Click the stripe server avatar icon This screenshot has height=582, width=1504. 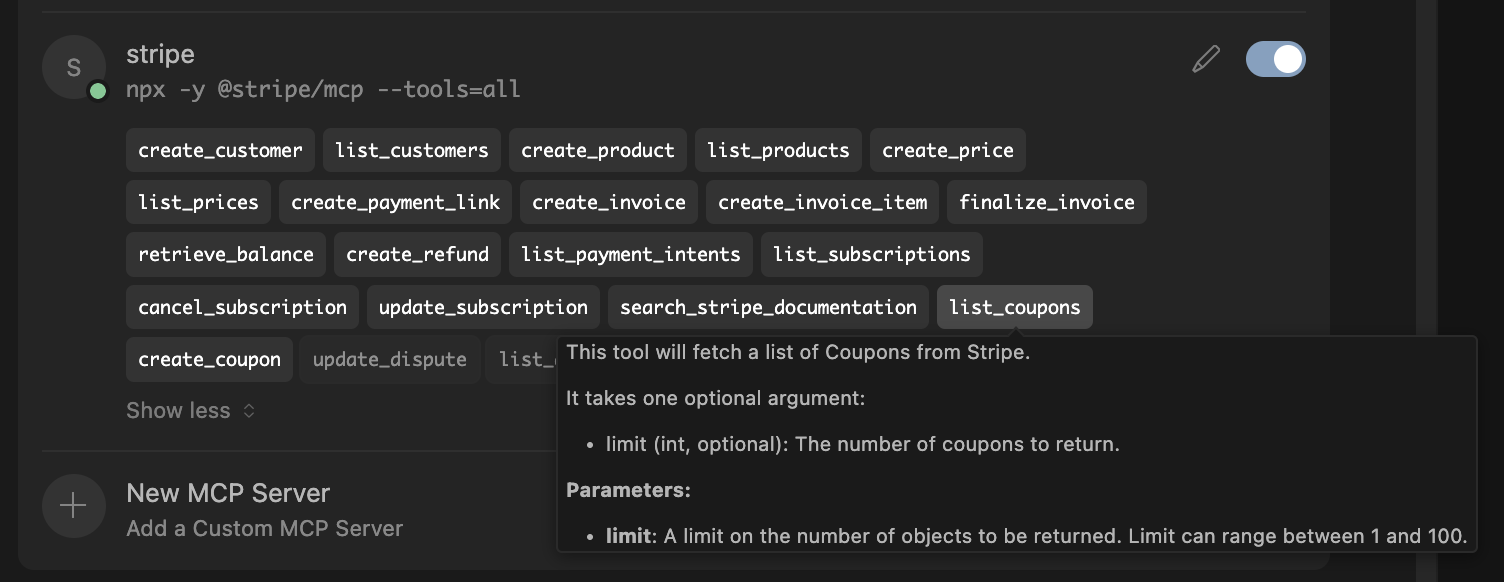[73, 68]
